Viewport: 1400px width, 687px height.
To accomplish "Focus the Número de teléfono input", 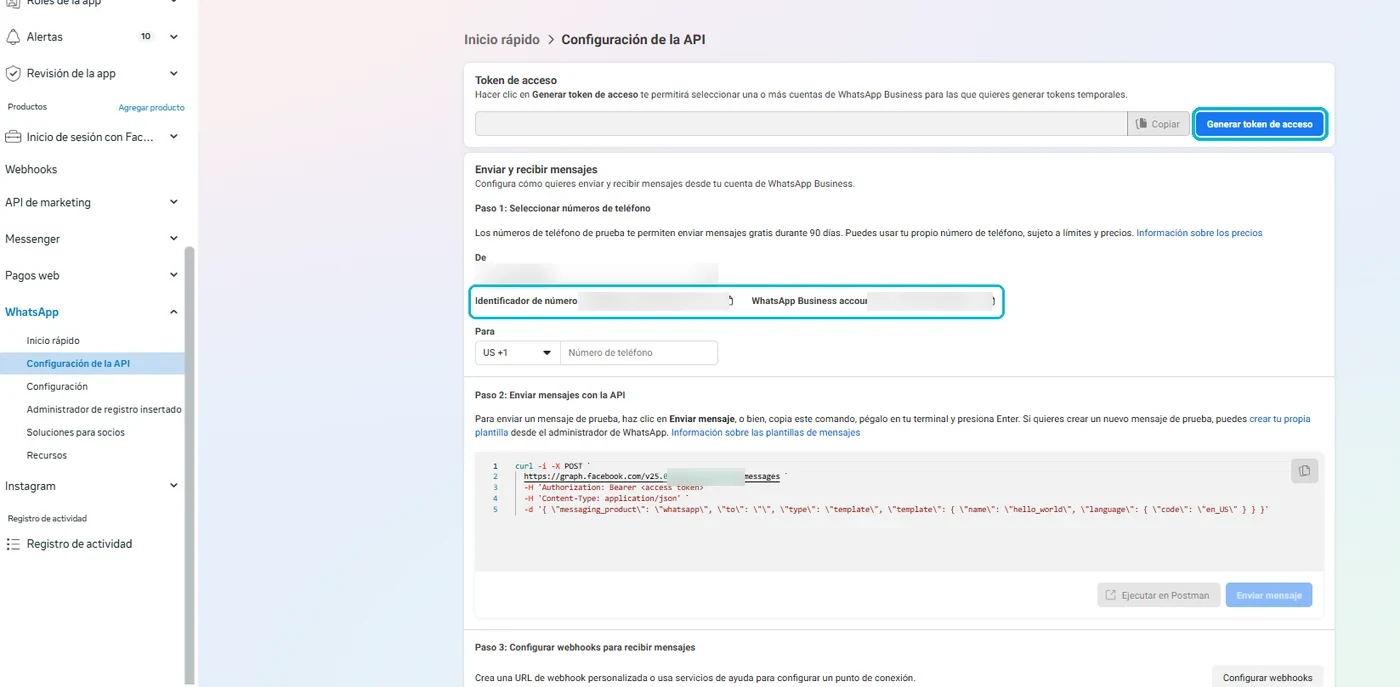I will [639, 353].
